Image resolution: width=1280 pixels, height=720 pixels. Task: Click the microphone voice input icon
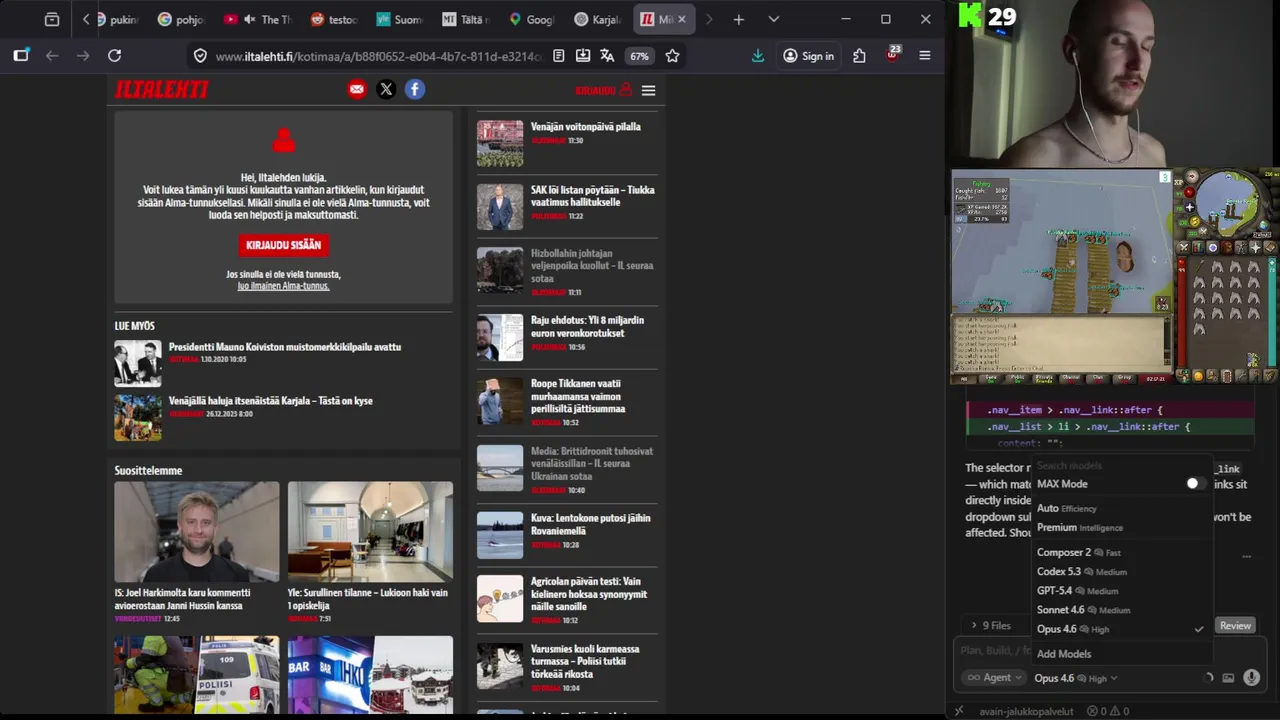click(x=1251, y=678)
